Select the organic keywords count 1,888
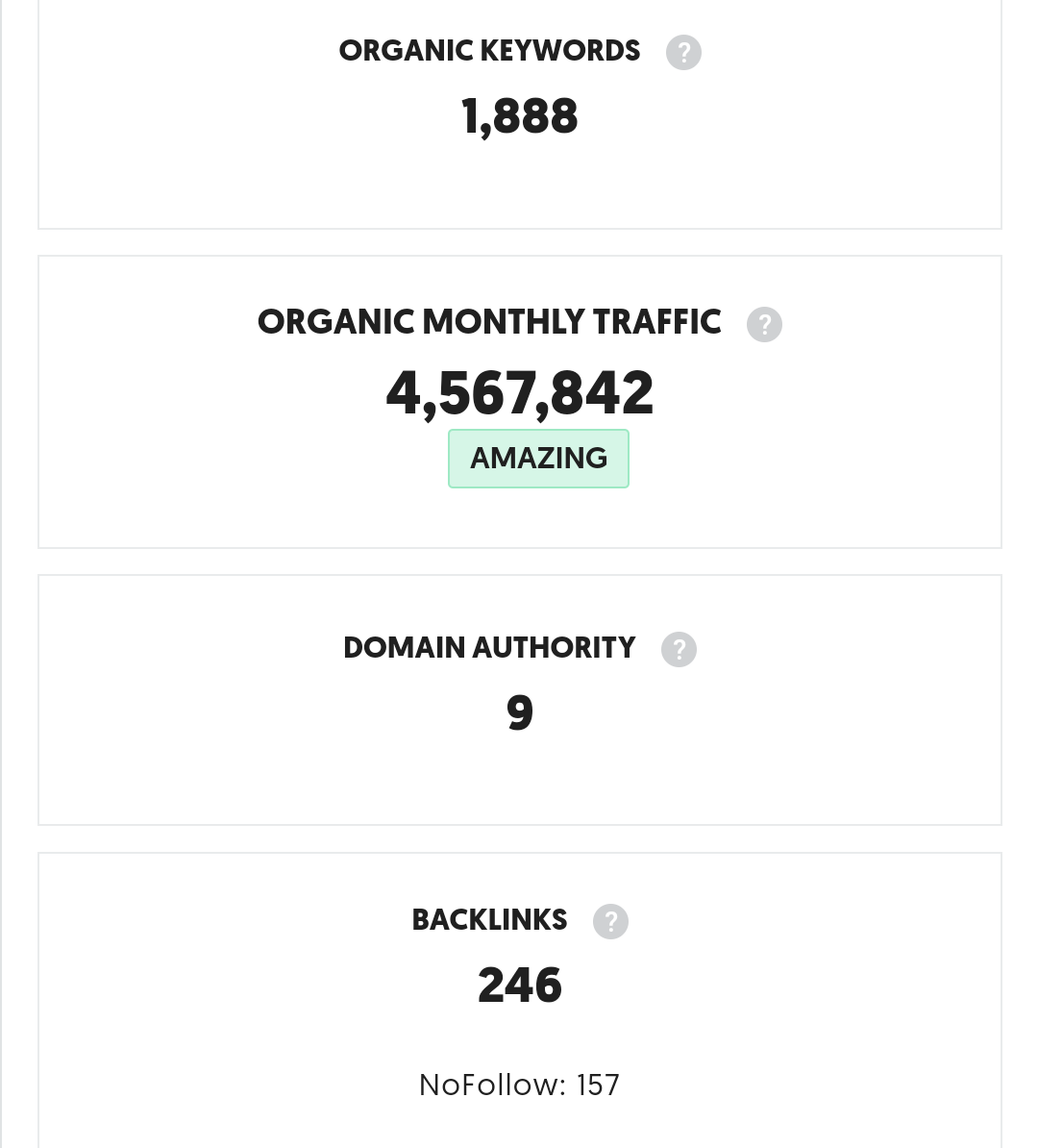1038x1148 pixels. coord(519,115)
